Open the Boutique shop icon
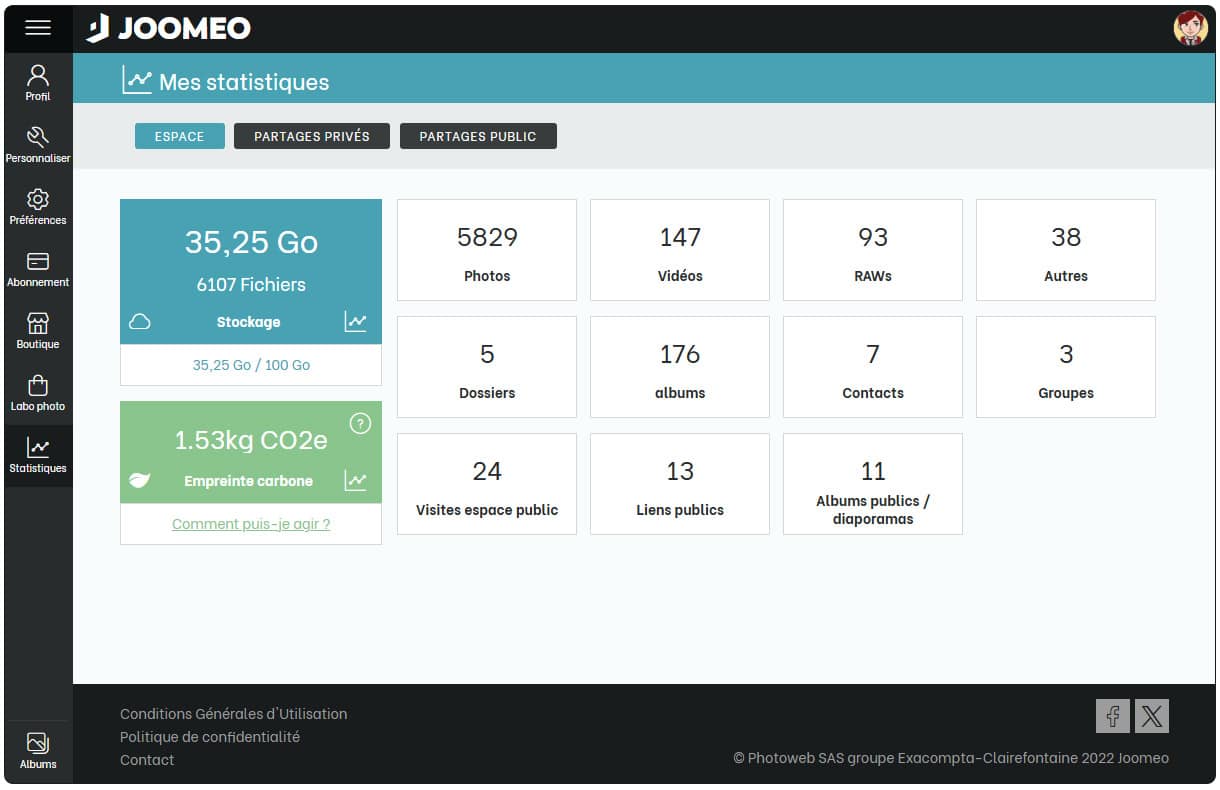The width and height of the screenshot is (1220, 790). tap(38, 330)
